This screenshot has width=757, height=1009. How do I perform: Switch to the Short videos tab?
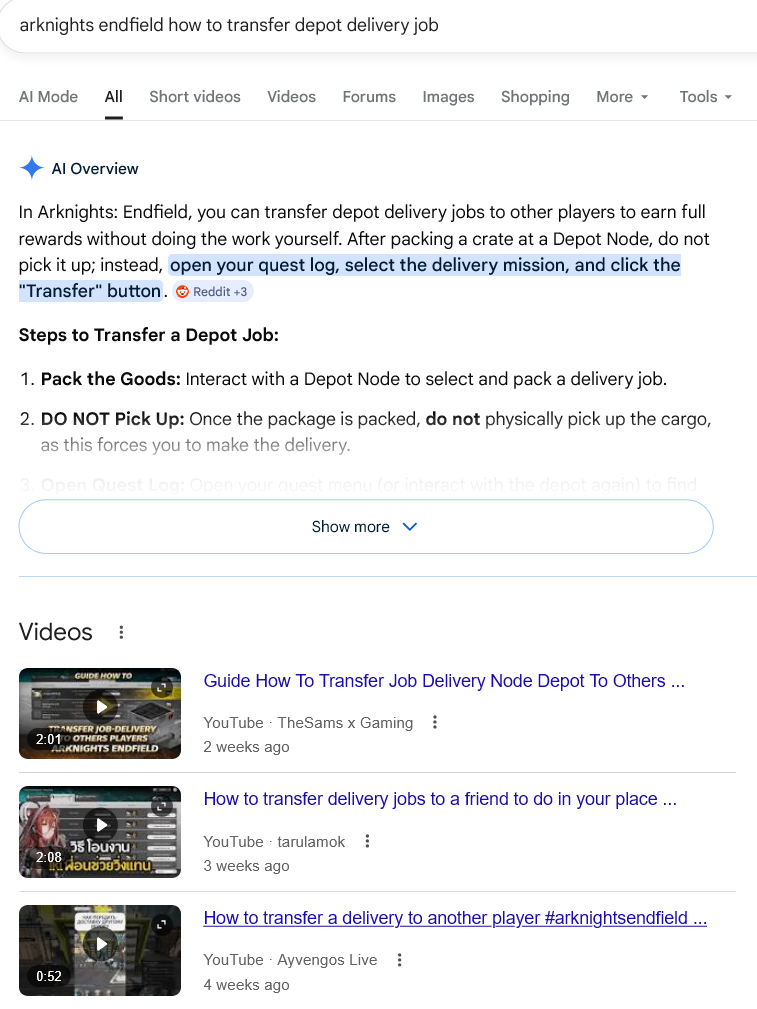click(x=195, y=97)
